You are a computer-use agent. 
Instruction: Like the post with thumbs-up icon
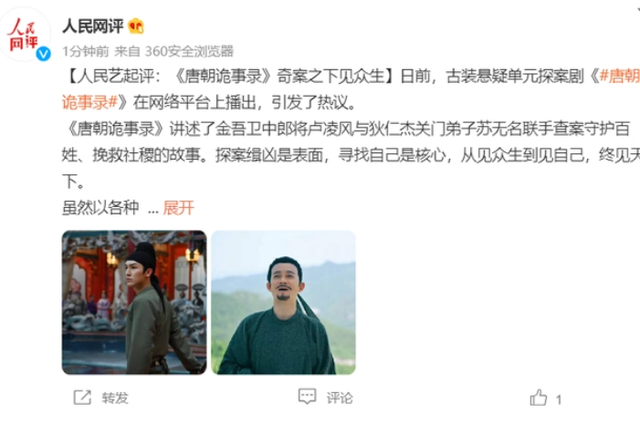pos(538,398)
